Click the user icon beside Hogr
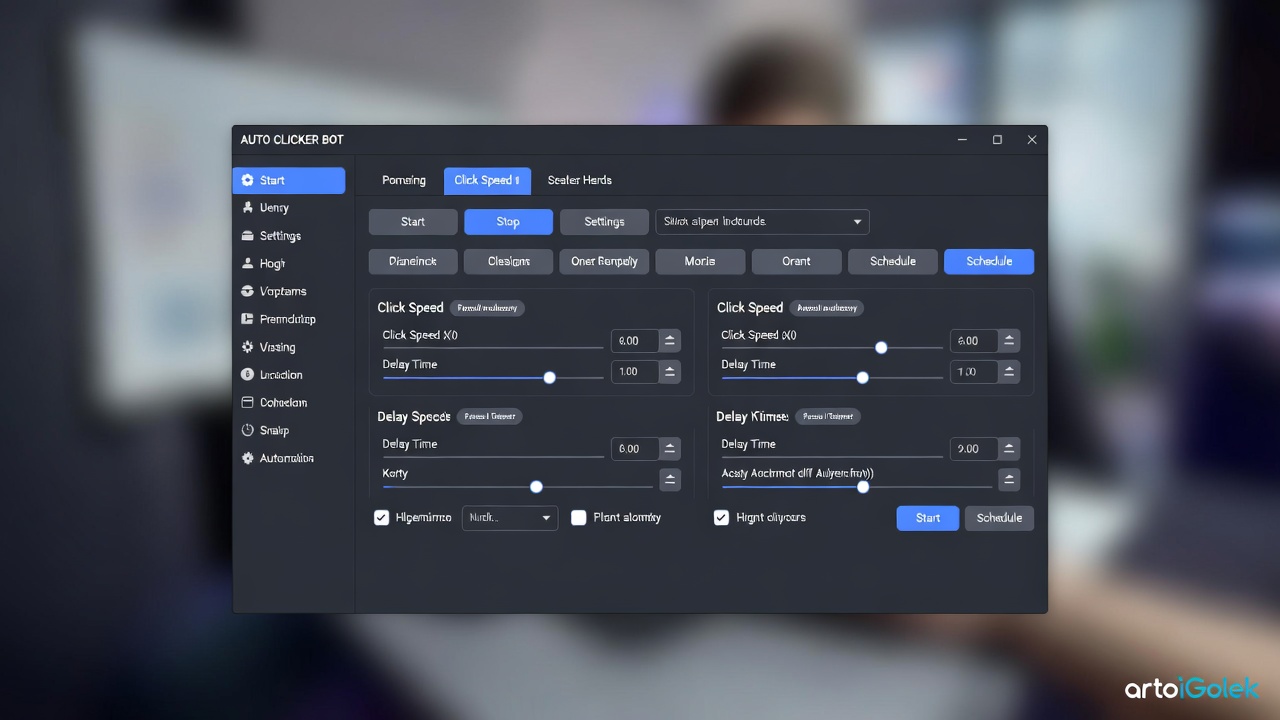1280x720 pixels. [x=248, y=264]
